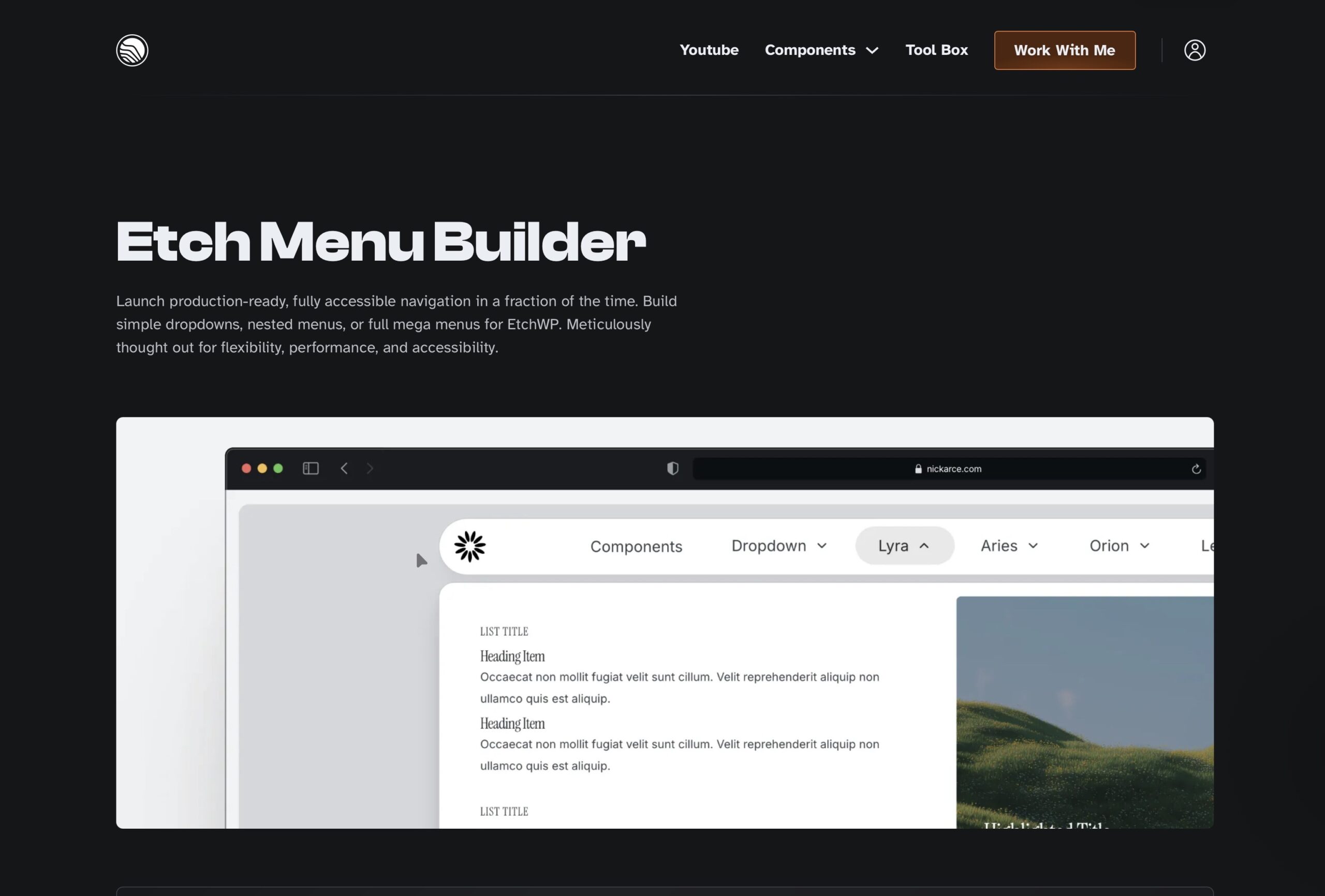The image size is (1325, 896).
Task: Click the forward arrow in the browser mockup
Action: tap(370, 469)
